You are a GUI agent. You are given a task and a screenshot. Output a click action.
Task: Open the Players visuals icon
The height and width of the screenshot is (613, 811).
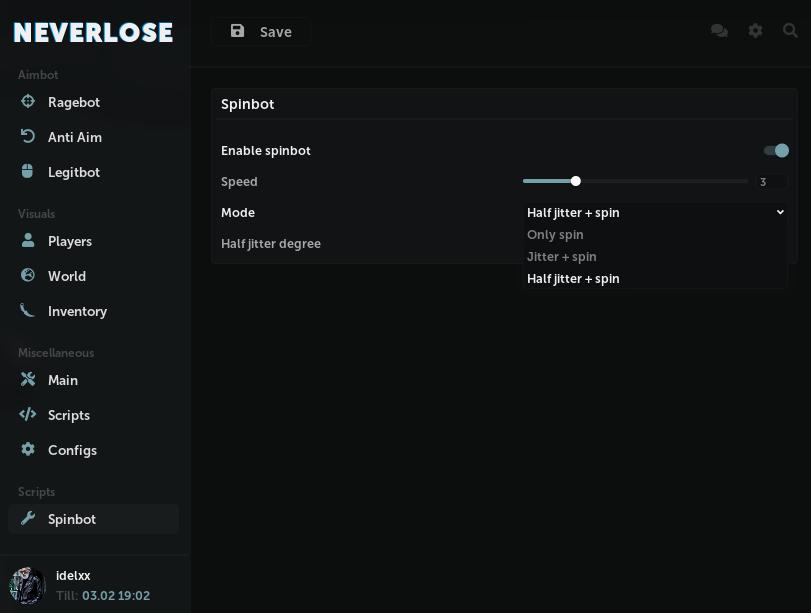[27, 240]
